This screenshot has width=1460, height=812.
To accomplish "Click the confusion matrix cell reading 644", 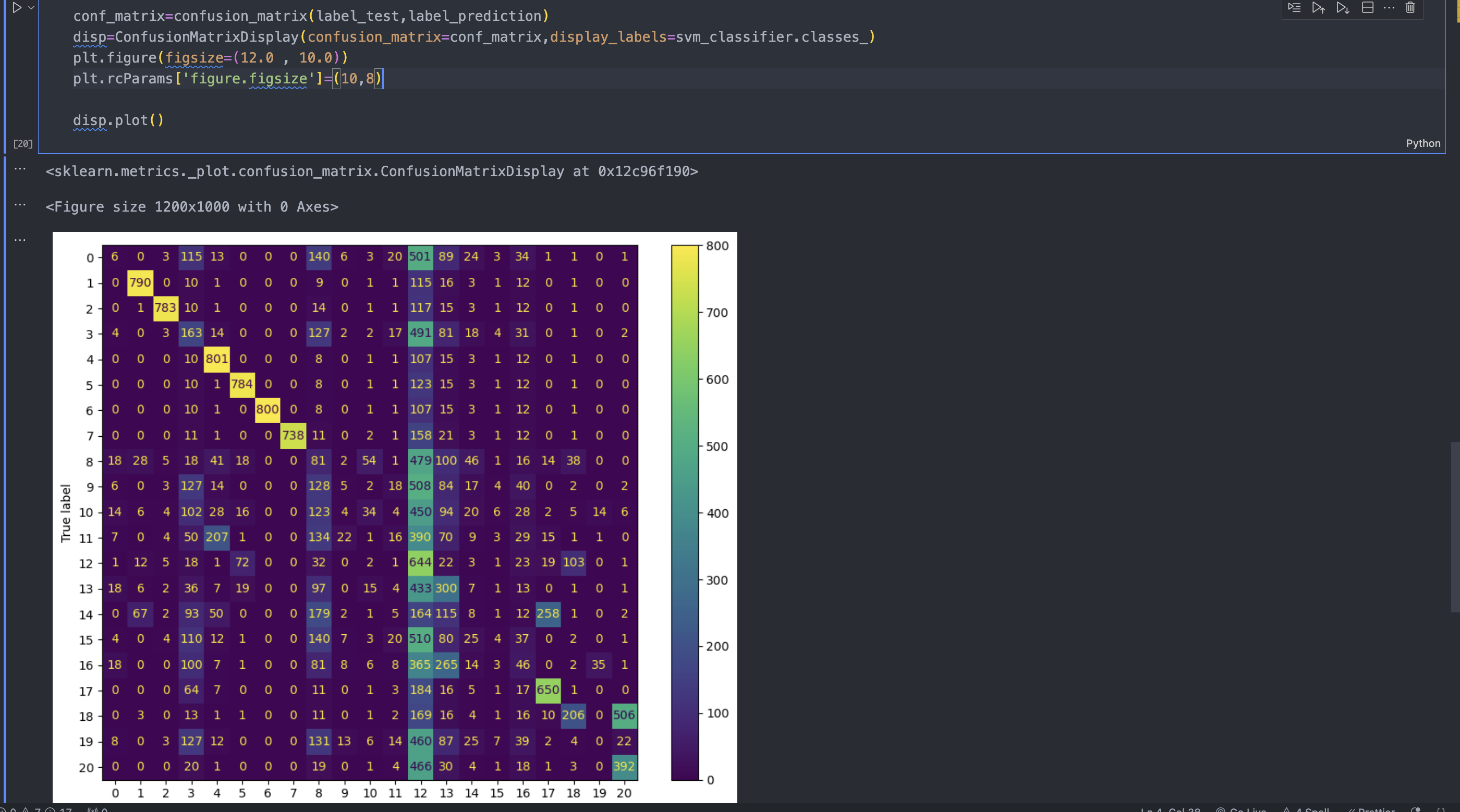I will 421,562.
